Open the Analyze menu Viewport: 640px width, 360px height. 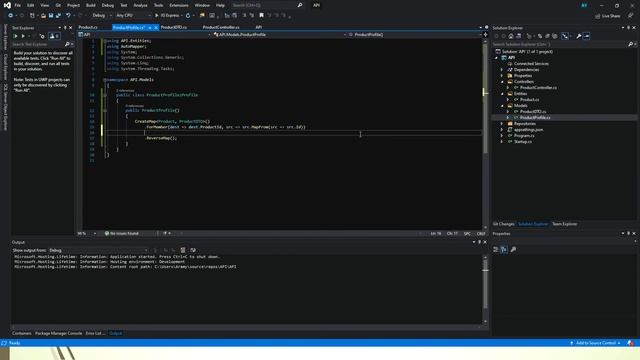pos(140,5)
